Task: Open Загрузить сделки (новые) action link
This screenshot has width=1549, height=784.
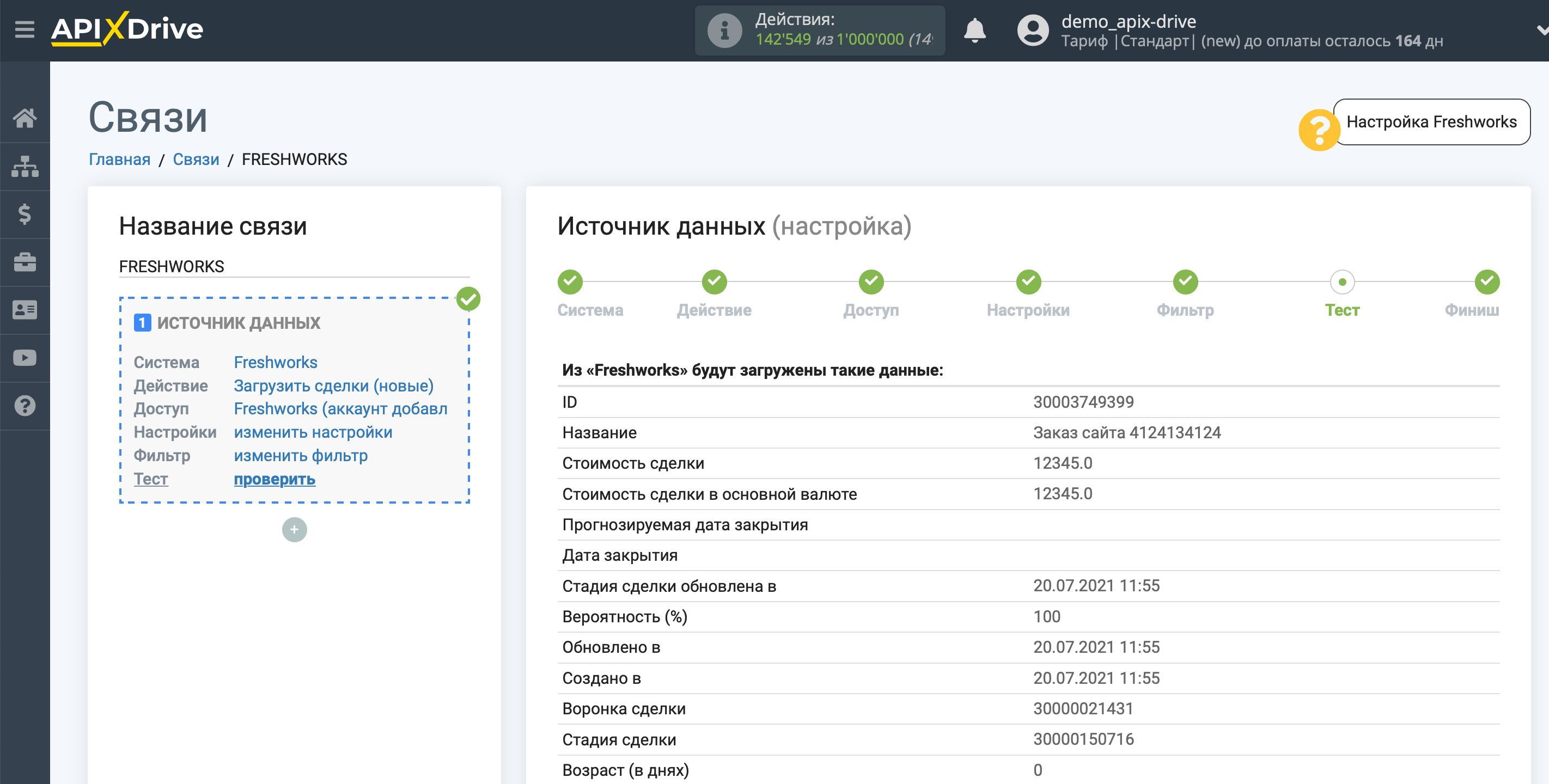Action: (x=334, y=386)
